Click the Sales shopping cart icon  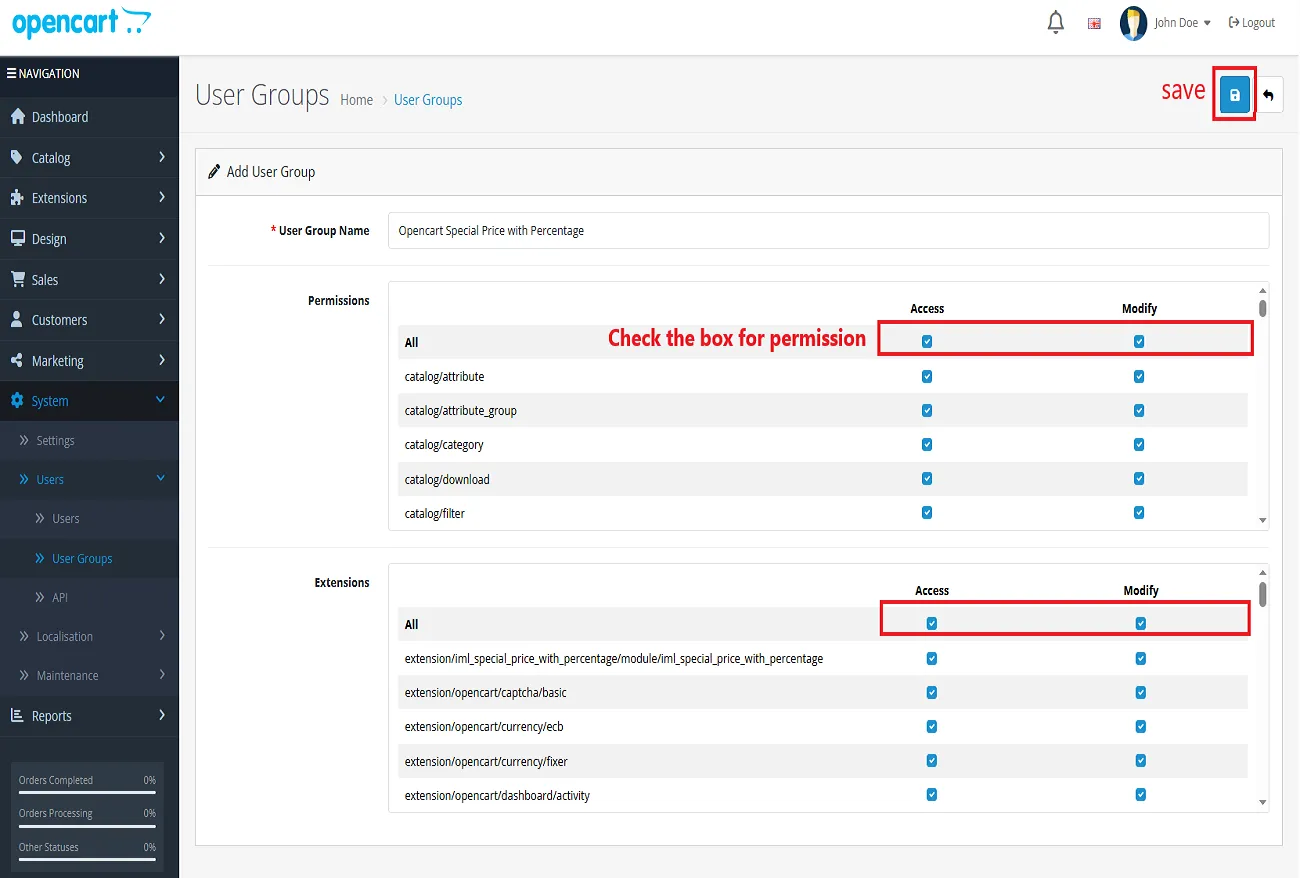tap(17, 280)
